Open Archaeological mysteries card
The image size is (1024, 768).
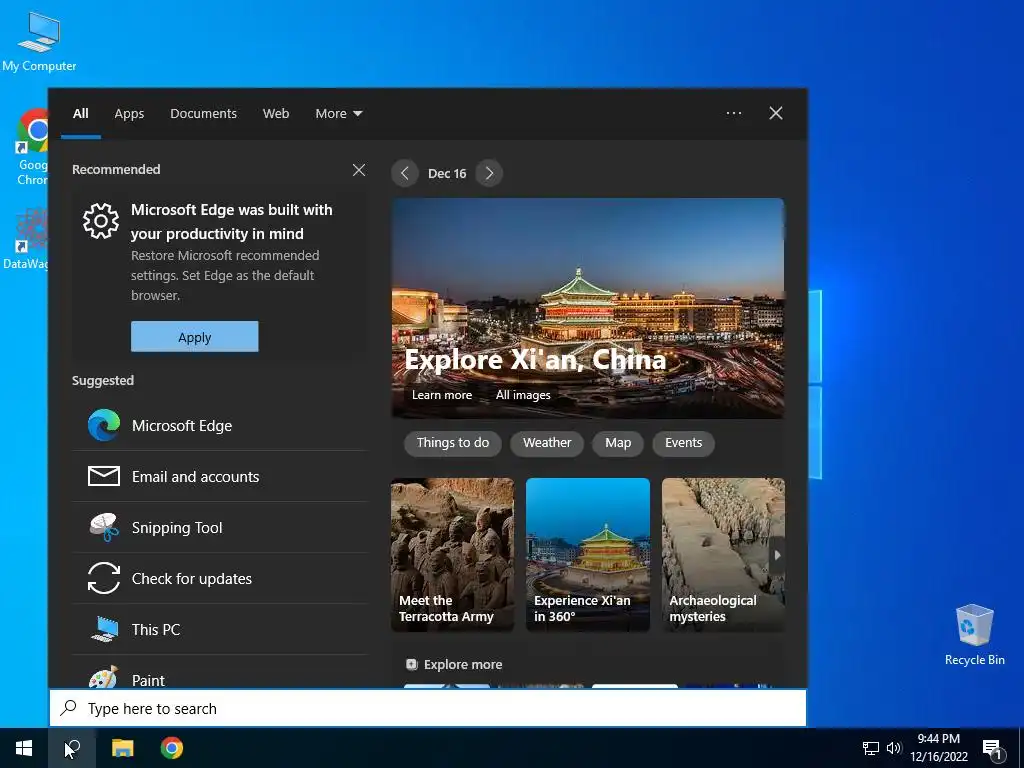coord(723,554)
